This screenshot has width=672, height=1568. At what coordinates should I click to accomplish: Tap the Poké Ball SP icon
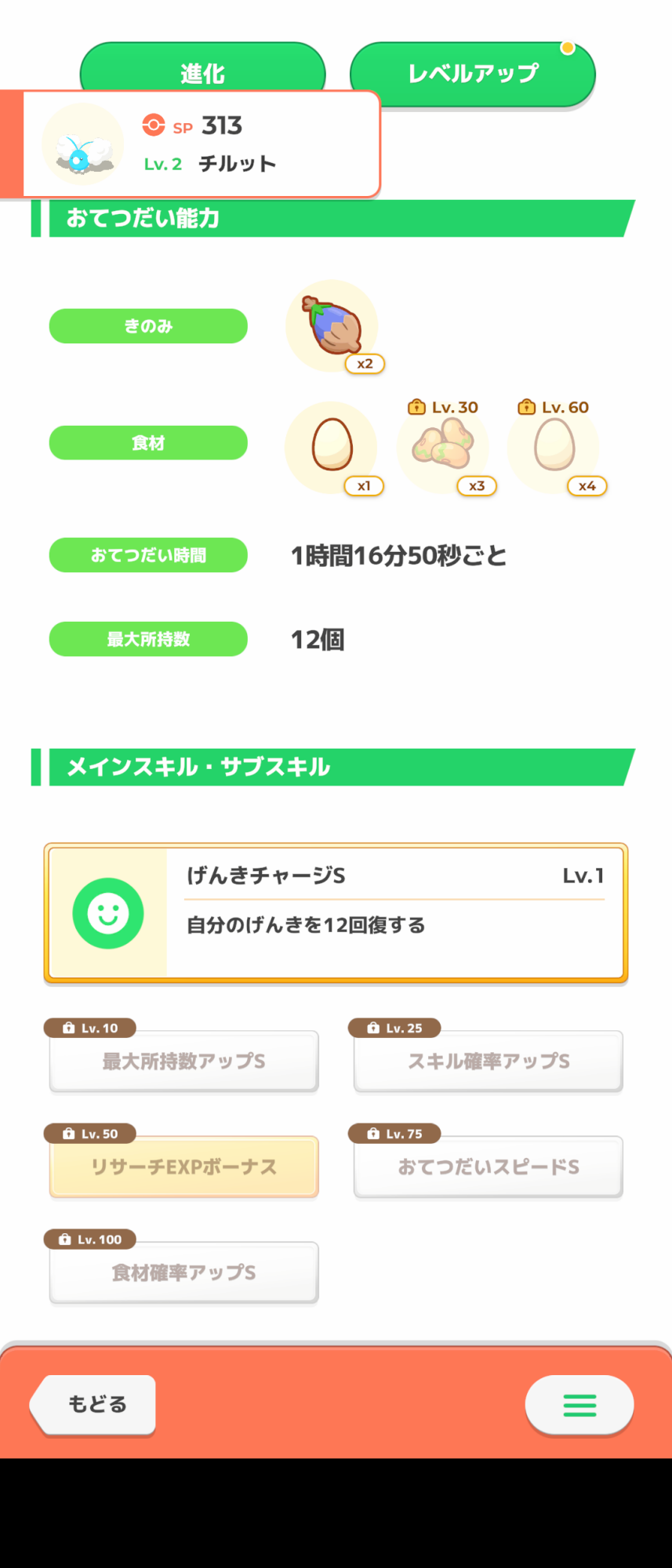(154, 125)
